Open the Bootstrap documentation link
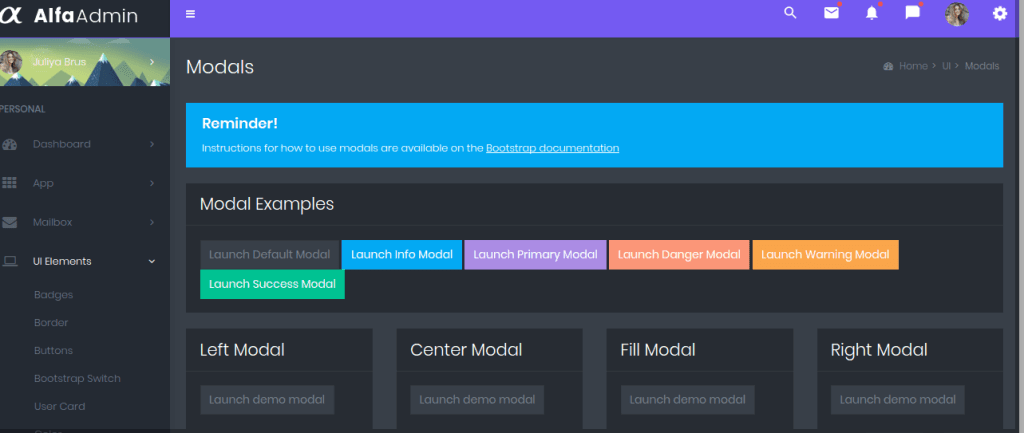This screenshot has width=1024, height=433. click(552, 148)
